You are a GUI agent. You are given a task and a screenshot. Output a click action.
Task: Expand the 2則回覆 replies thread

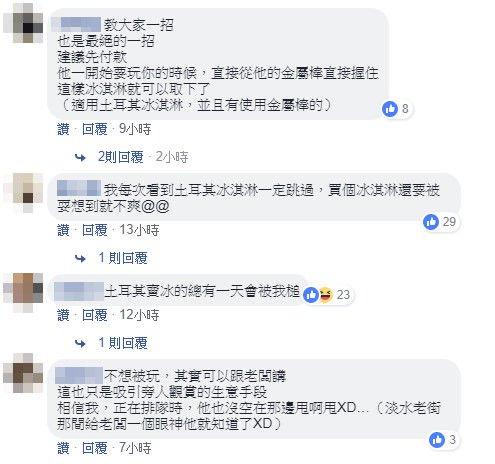point(121,157)
